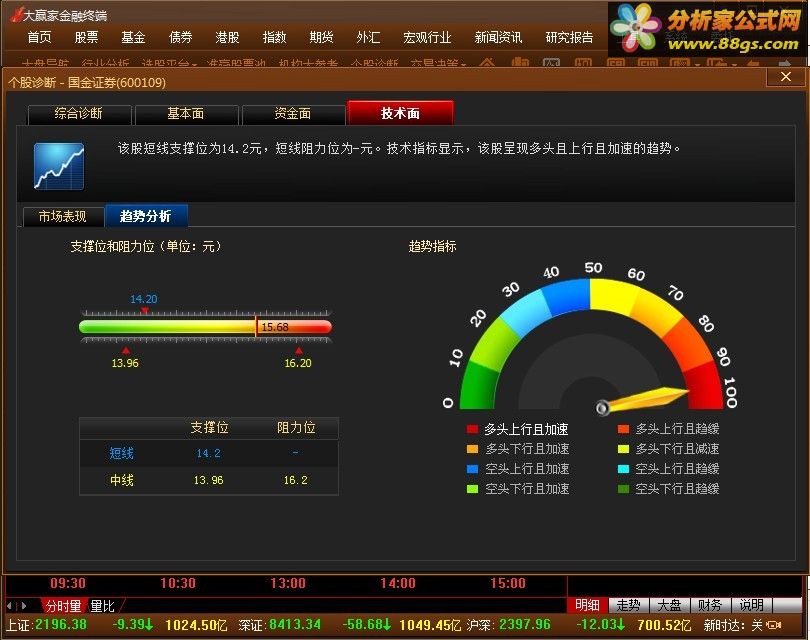Click the blue stock chart icon
This screenshot has height=640, width=810.
[x=59, y=166]
